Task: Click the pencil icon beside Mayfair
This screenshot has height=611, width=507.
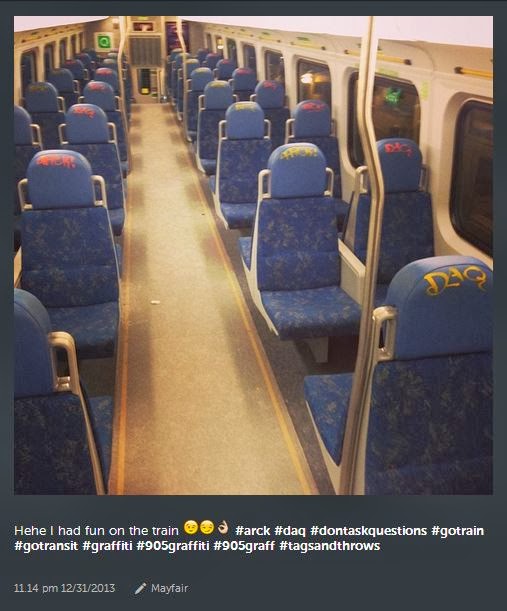Action: (x=140, y=588)
